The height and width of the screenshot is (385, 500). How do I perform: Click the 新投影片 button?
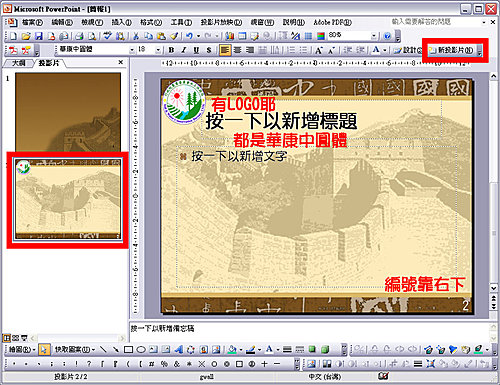pyautogui.click(x=452, y=50)
